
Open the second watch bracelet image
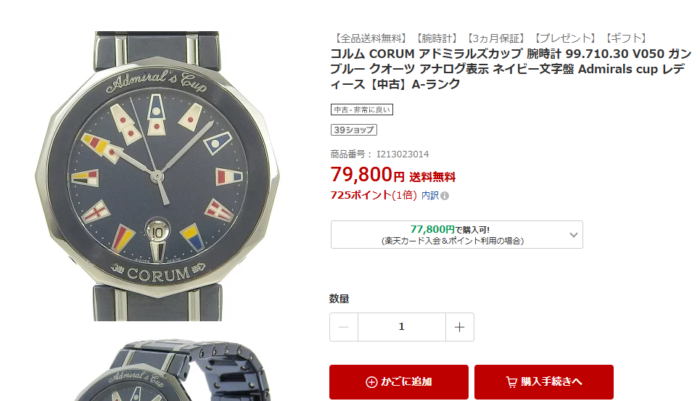pyautogui.click(x=172, y=371)
